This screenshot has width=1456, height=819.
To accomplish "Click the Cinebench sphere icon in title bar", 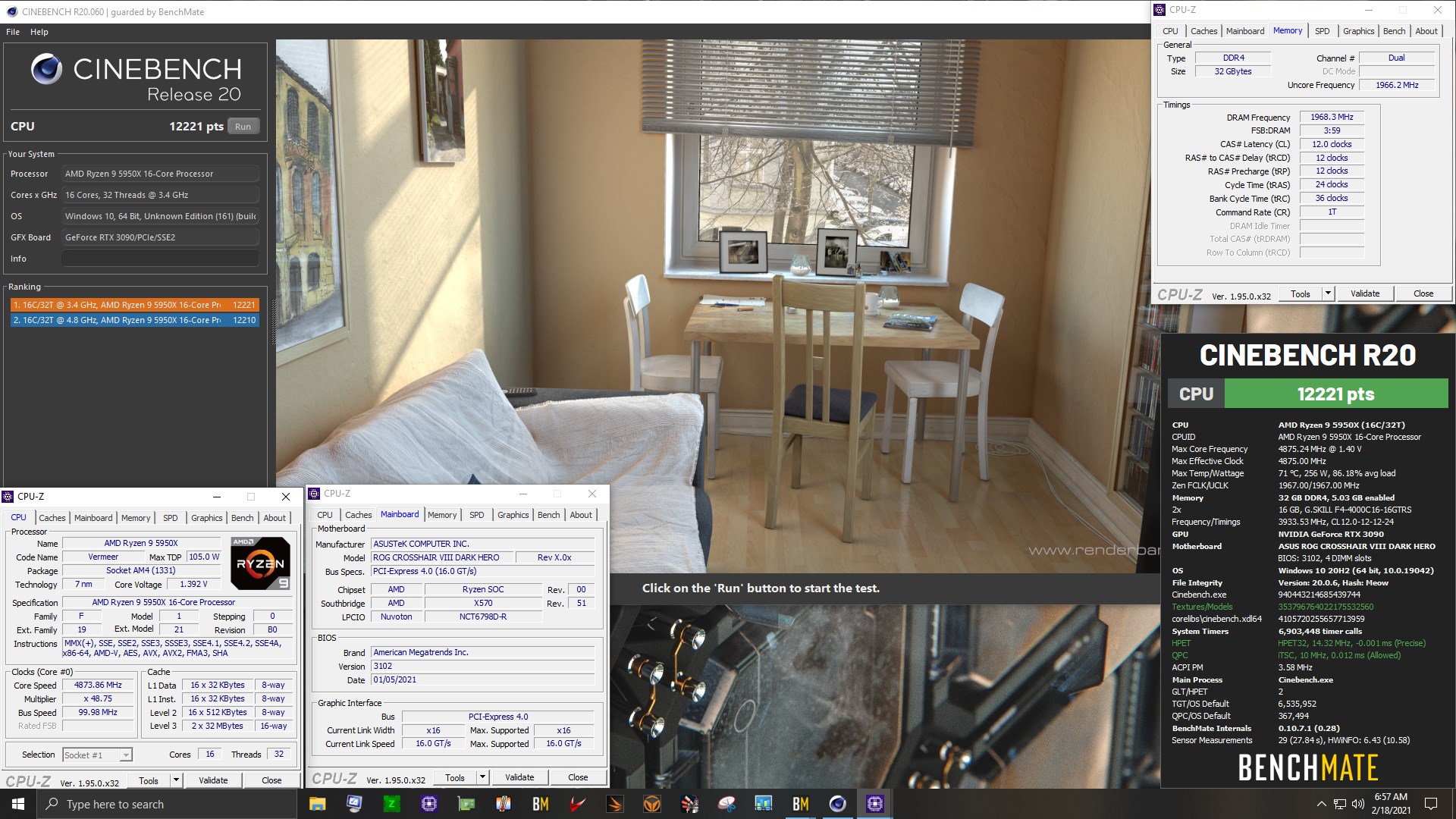I will (x=11, y=11).
